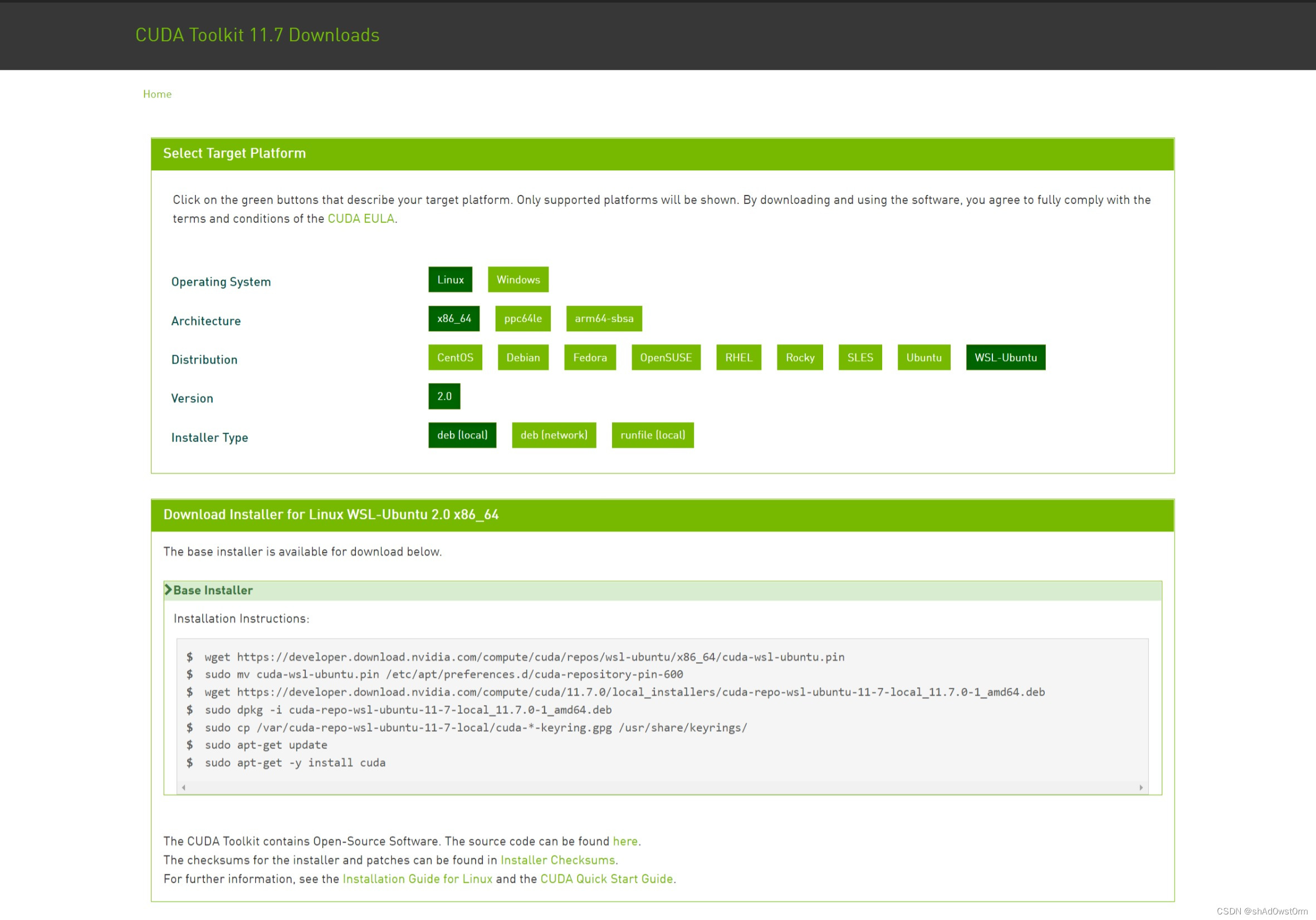
Task: Select the runfile (local) installer type
Action: coord(652,435)
